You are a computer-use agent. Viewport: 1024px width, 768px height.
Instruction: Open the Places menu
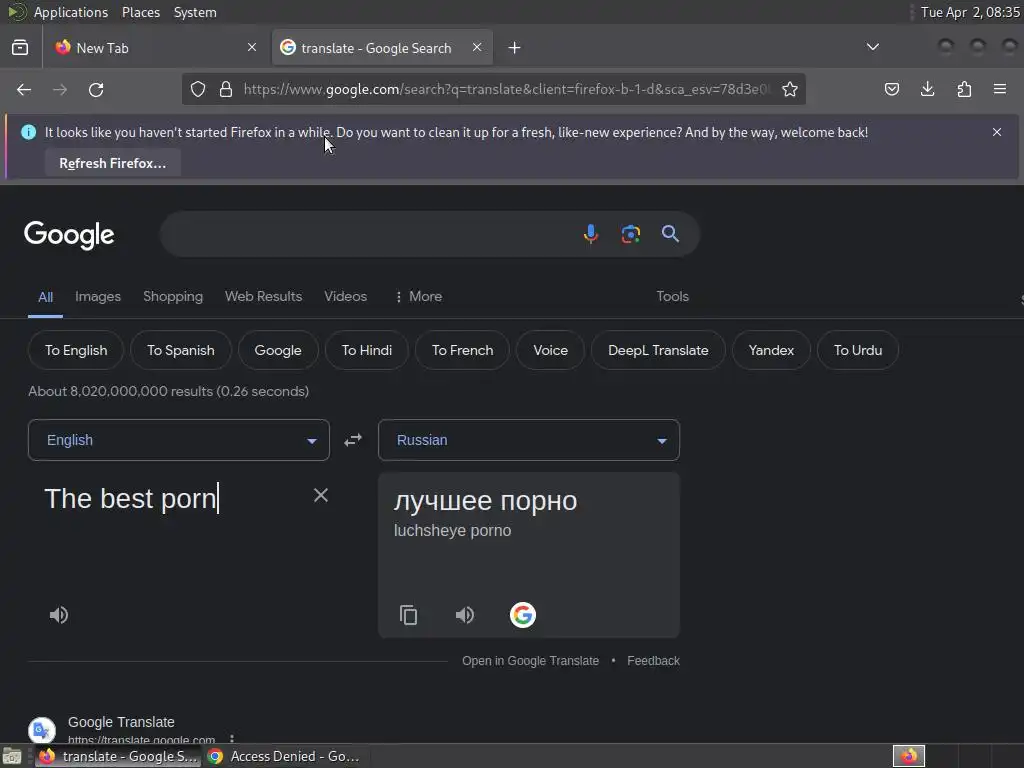click(x=141, y=12)
